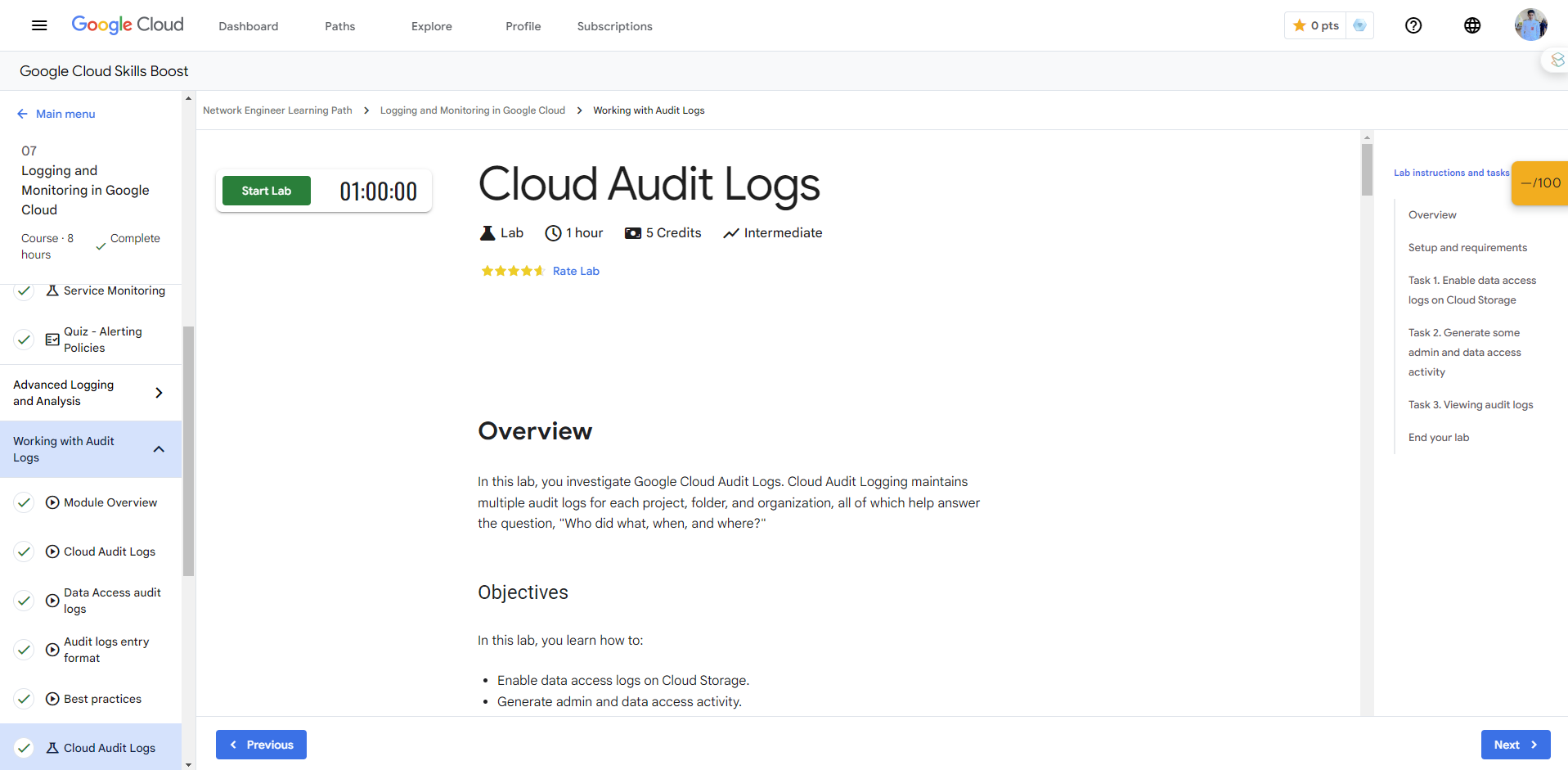
Task: Click the checkmark next to Audit logs entry format
Action: point(25,650)
